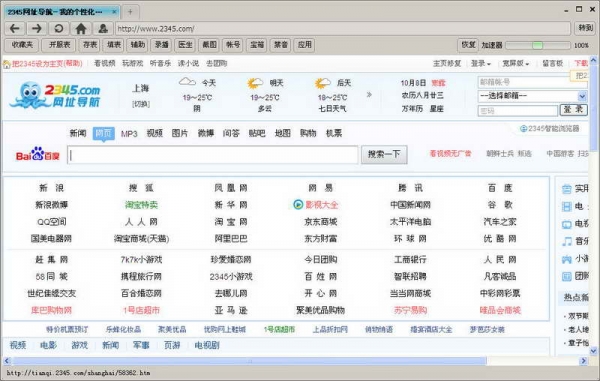Click the forward arrow navigation button
Viewport: 600px width, 381px height.
pyautogui.click(x=37, y=28)
